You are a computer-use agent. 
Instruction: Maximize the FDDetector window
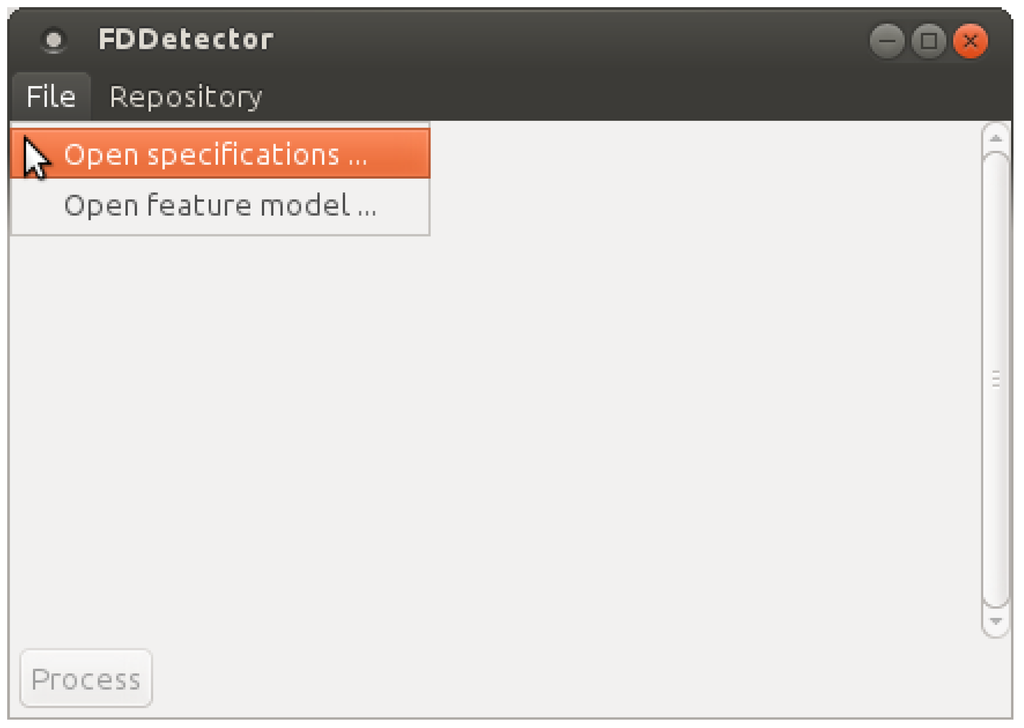928,41
